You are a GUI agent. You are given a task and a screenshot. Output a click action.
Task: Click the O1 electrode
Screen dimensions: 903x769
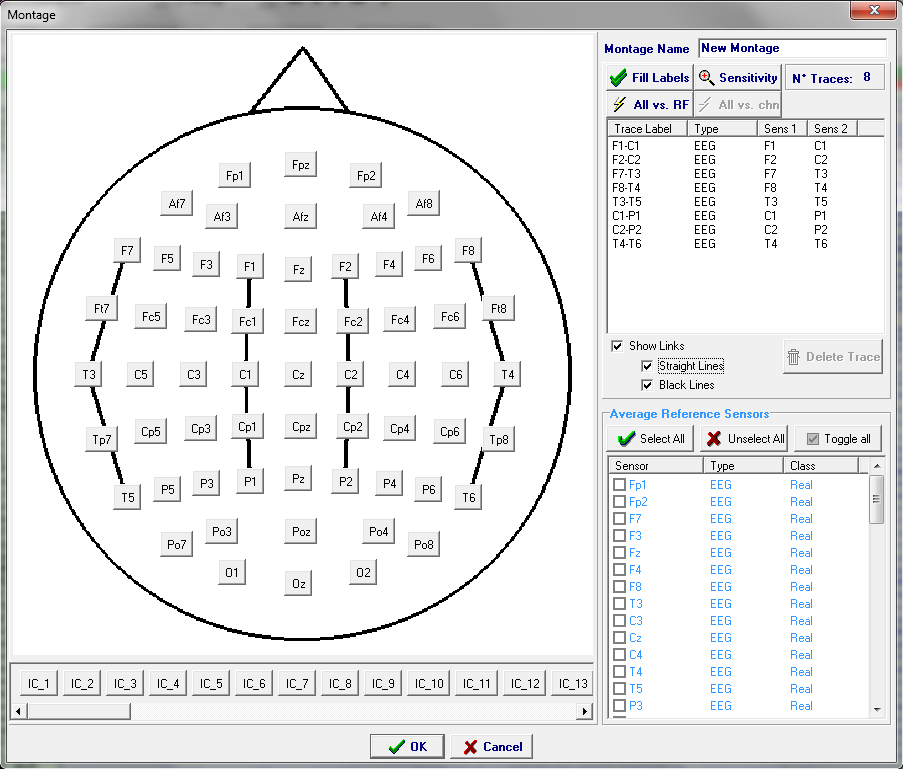tap(232, 572)
